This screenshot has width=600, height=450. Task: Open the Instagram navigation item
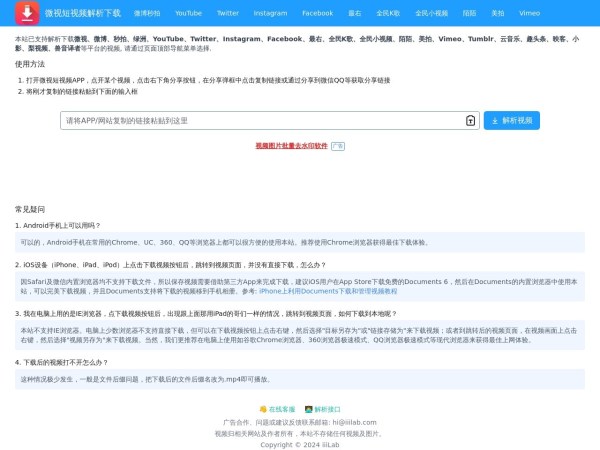pos(271,14)
